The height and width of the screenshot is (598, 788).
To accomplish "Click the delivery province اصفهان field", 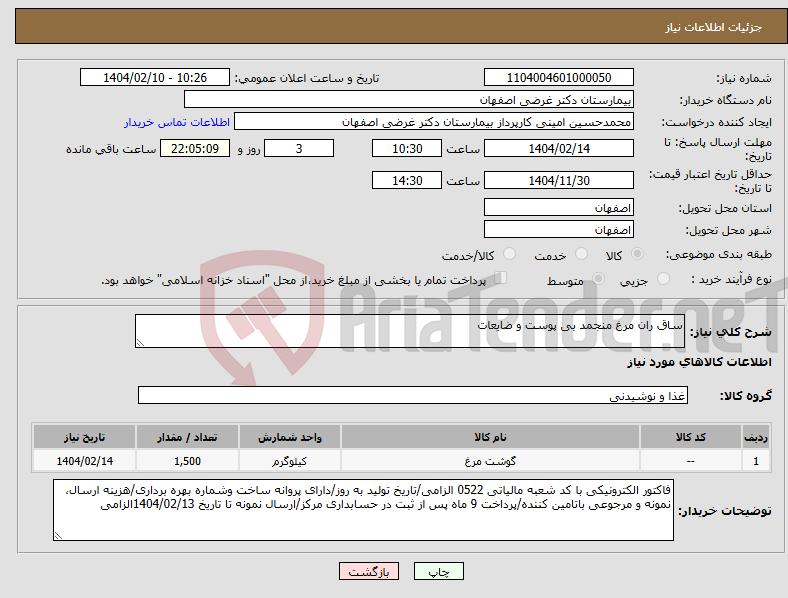I will [558, 207].
